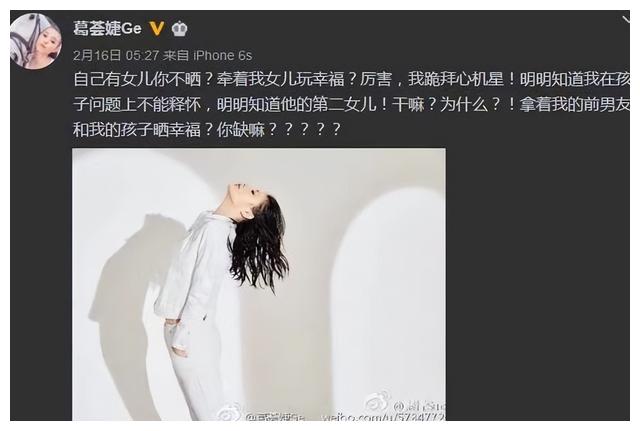Click the post's first line starting 自己有女儿
This screenshot has width=640, height=431.
click(x=351, y=79)
